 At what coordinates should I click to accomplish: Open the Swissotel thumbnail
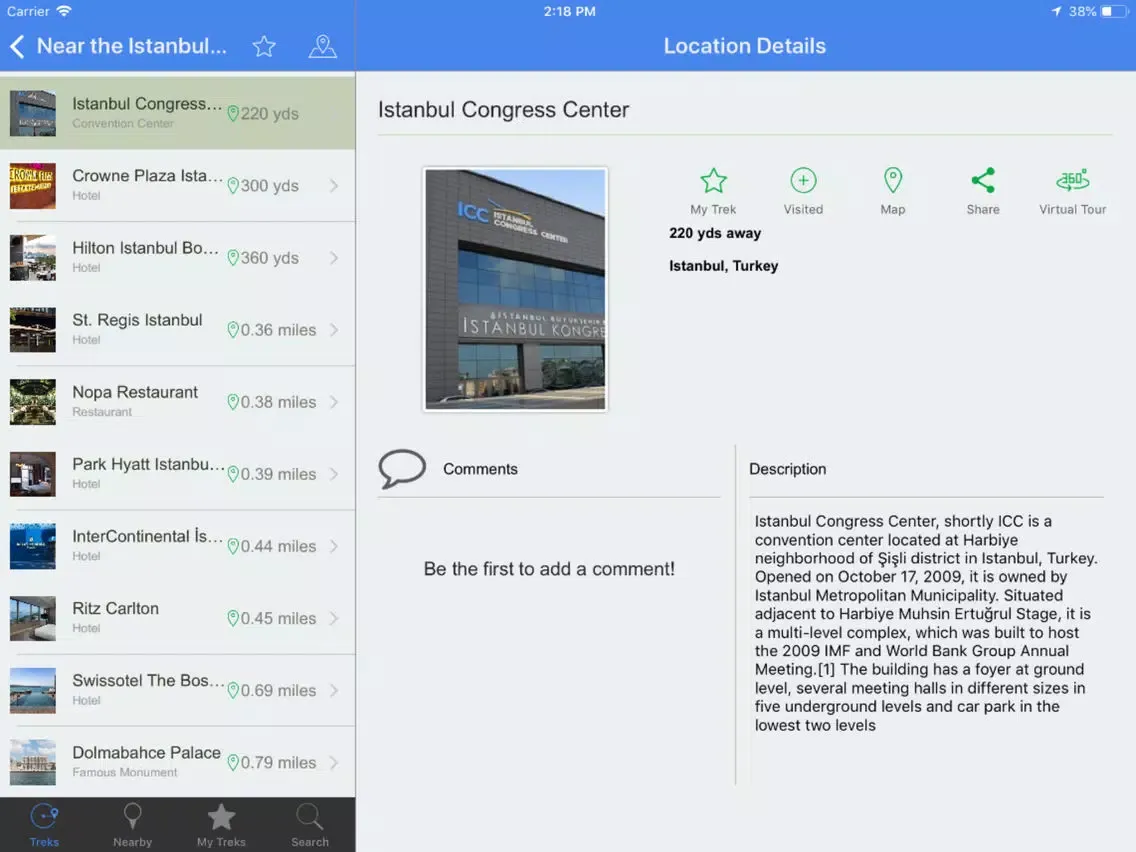[x=33, y=690]
